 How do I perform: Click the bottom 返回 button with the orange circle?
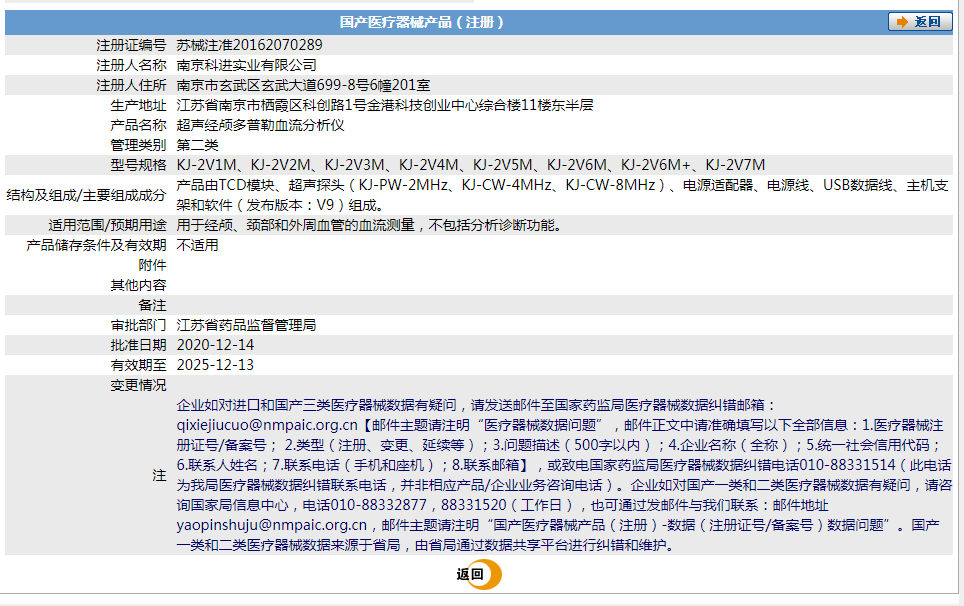click(478, 574)
